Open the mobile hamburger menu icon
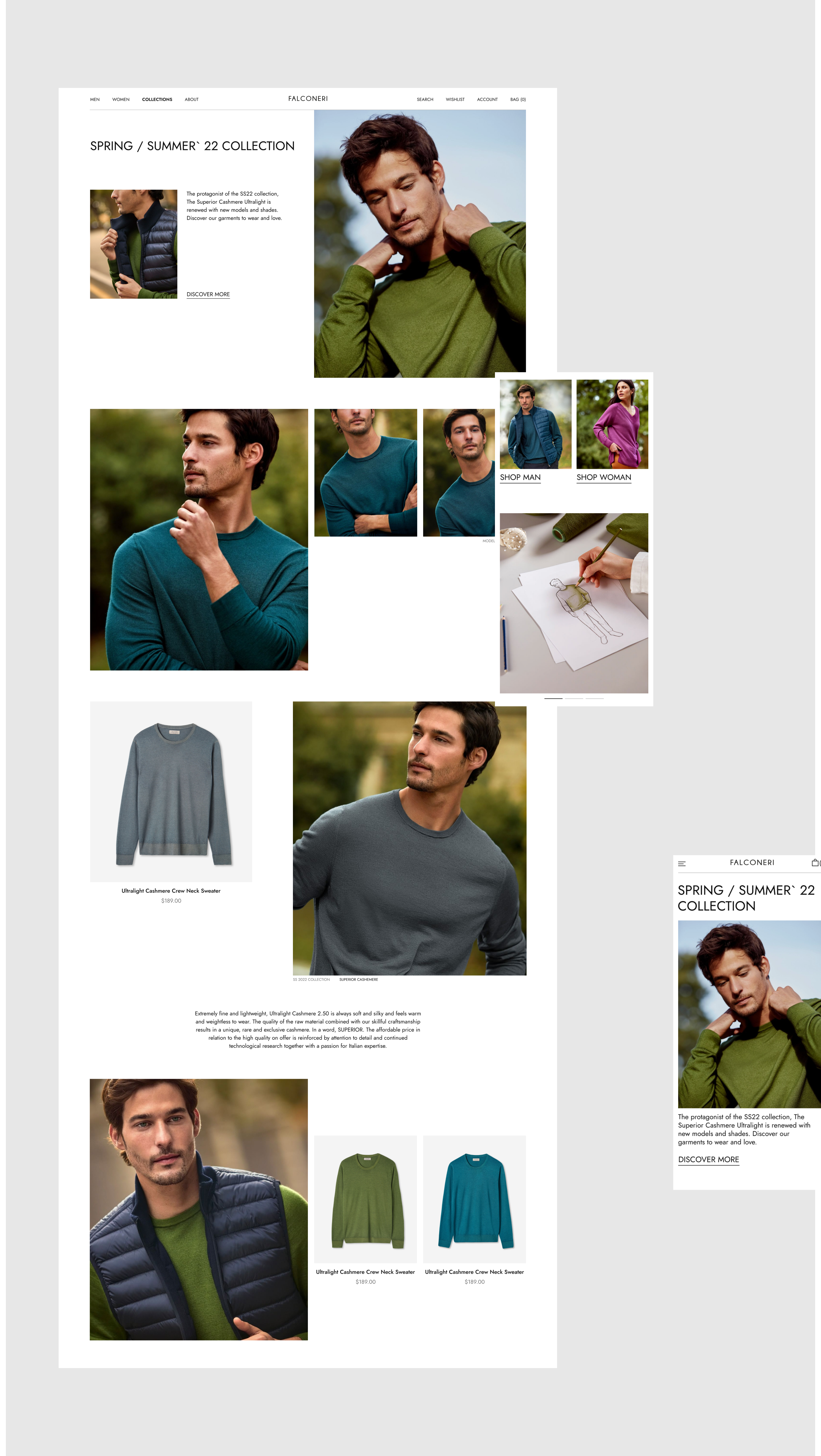This screenshot has width=821, height=1456. click(681, 864)
